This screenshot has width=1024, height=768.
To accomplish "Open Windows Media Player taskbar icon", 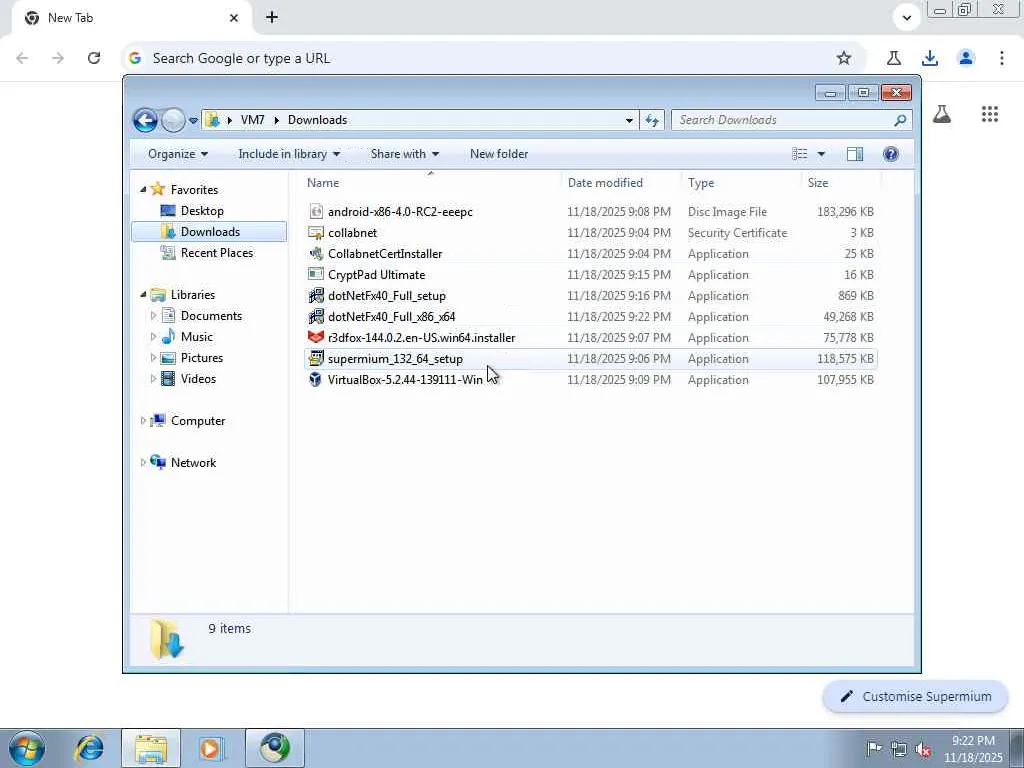I will coord(210,748).
